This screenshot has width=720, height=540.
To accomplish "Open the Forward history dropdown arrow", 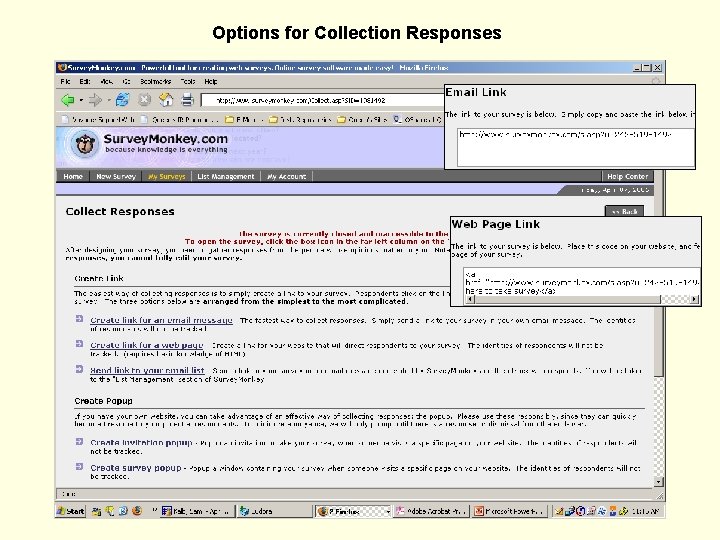I will tap(109, 100).
